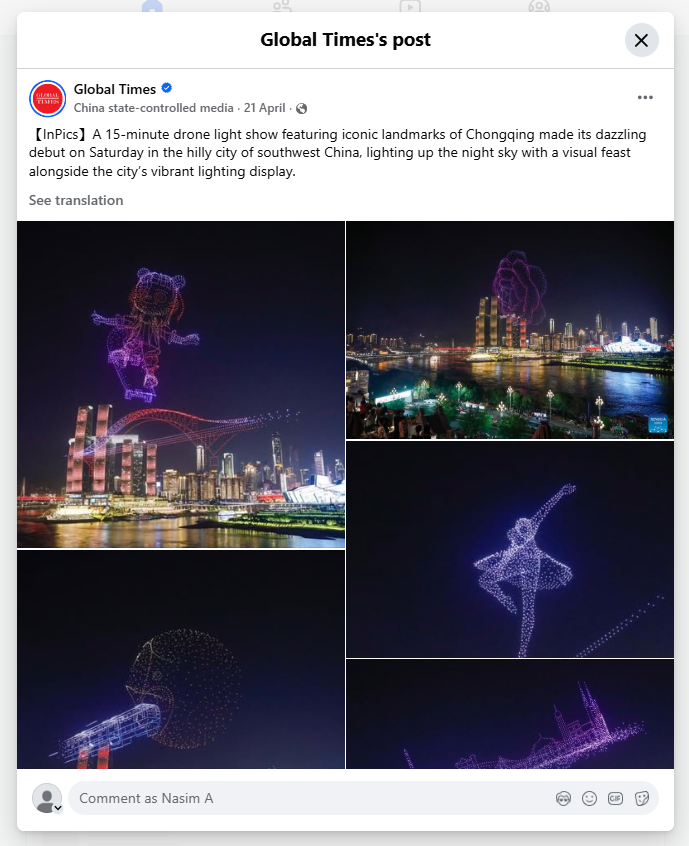Click See translation link
The height and width of the screenshot is (846, 689).
[76, 200]
